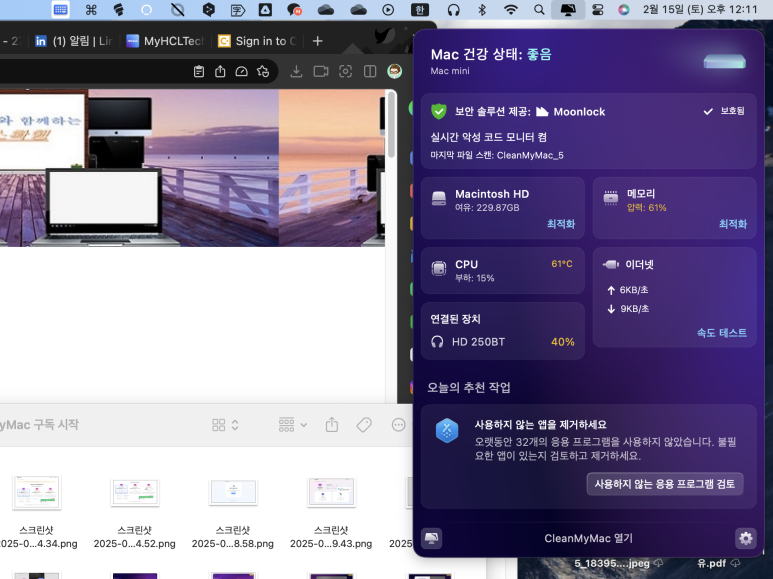Click 마지막 파일 스캔 CleanMyMac_5 text
Viewport: 773px width, 579px height.
497,155
